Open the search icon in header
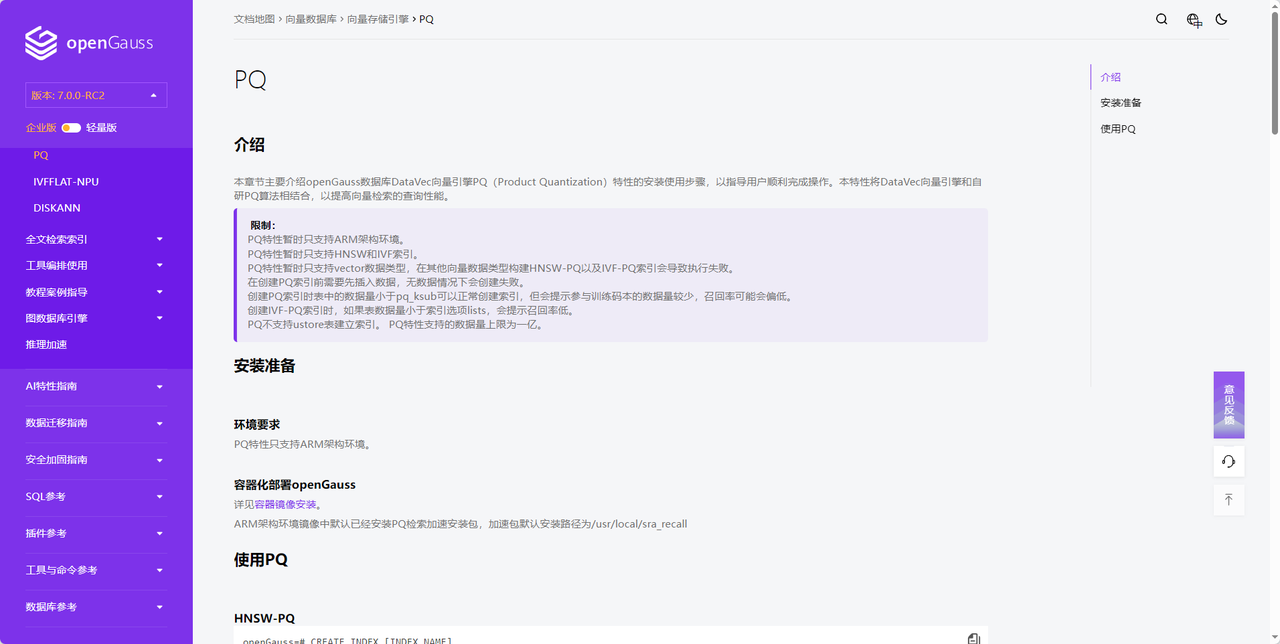This screenshot has width=1280, height=644. 1161,19
